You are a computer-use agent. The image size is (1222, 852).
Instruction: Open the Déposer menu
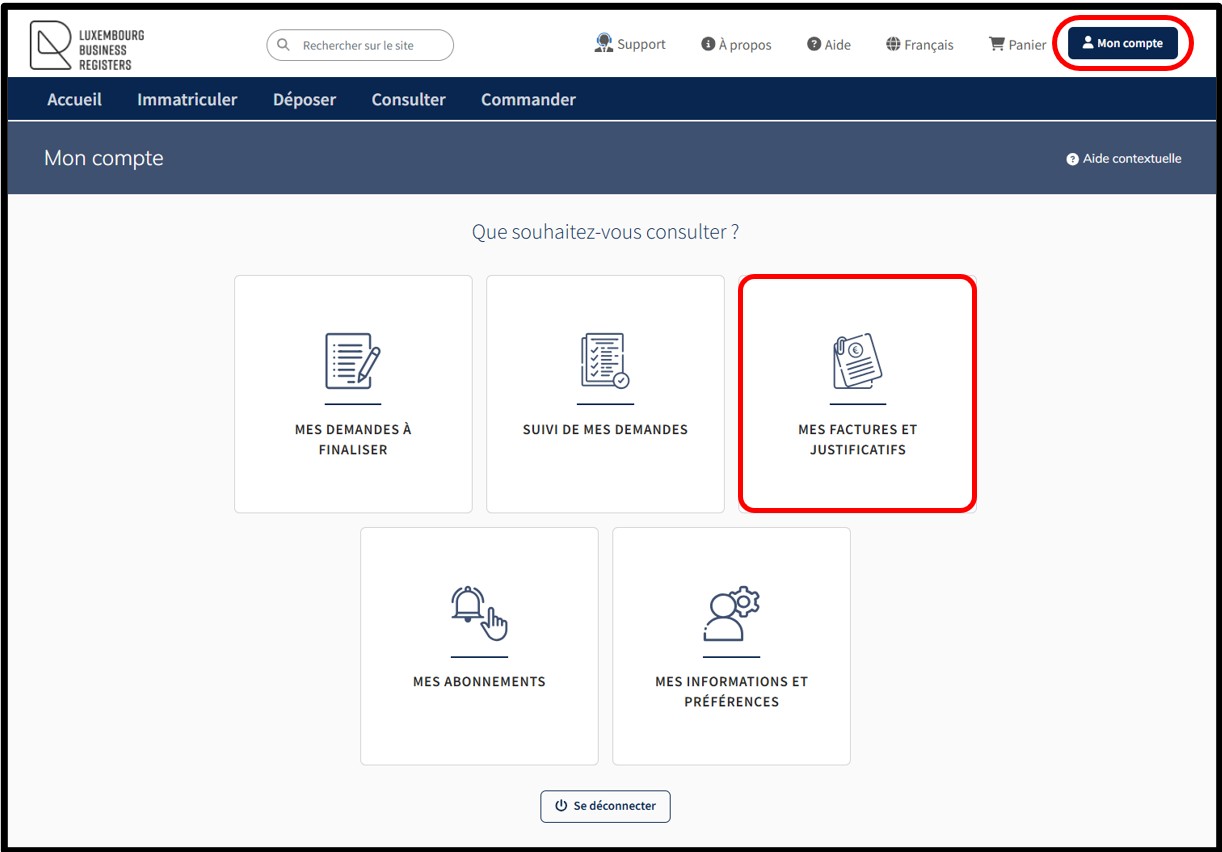point(304,99)
